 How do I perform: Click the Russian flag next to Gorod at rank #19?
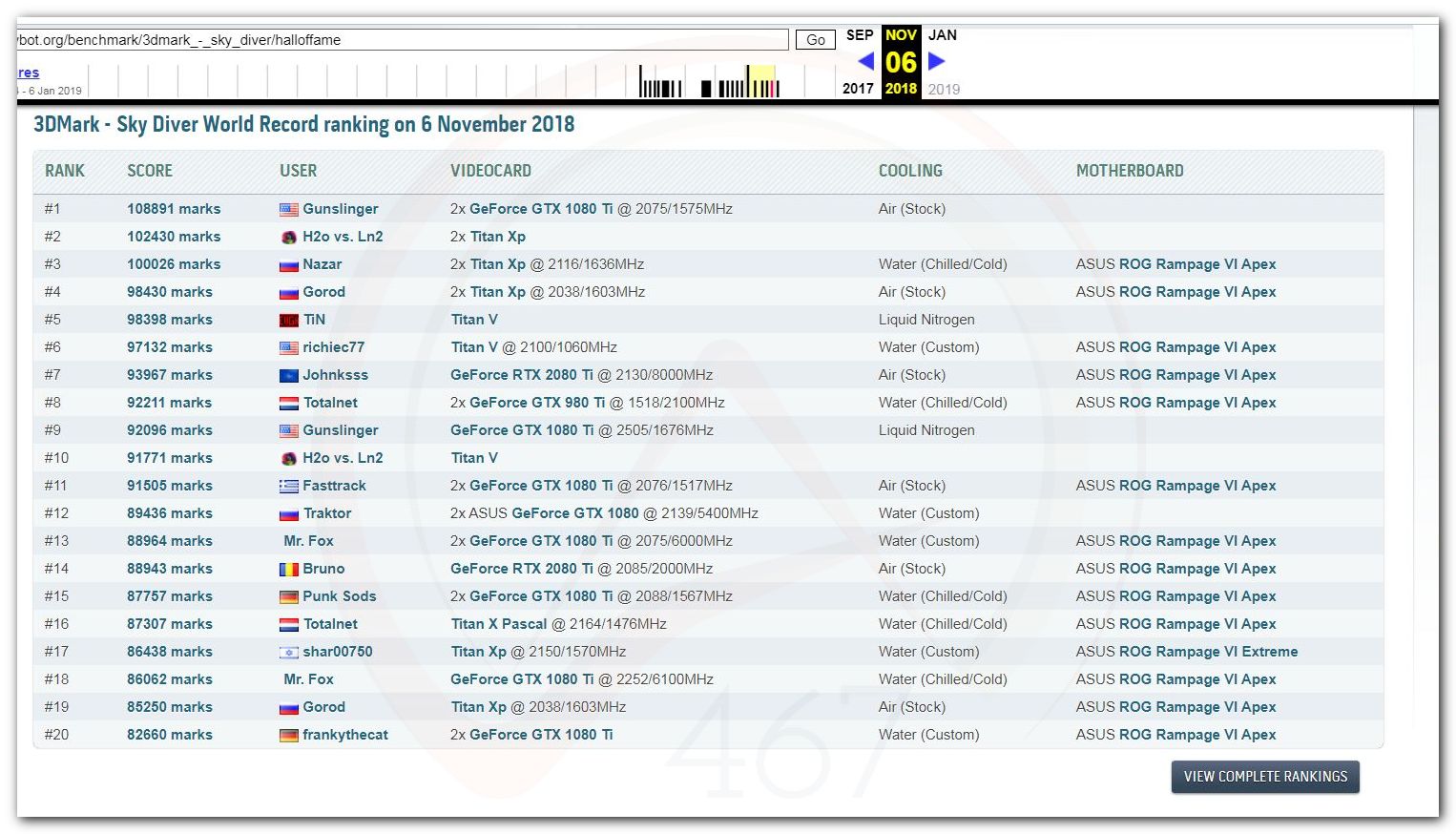tap(288, 708)
